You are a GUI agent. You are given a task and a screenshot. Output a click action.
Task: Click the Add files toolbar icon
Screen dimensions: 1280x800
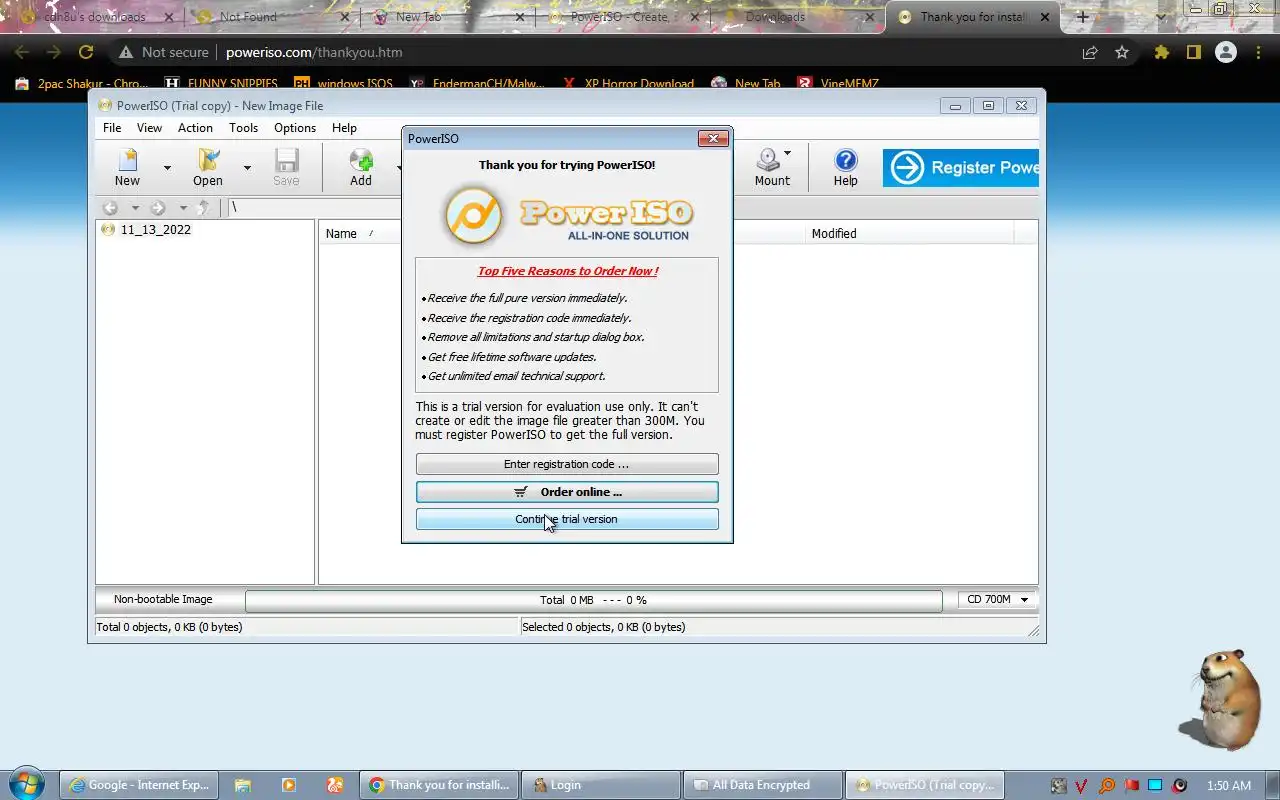point(361,167)
